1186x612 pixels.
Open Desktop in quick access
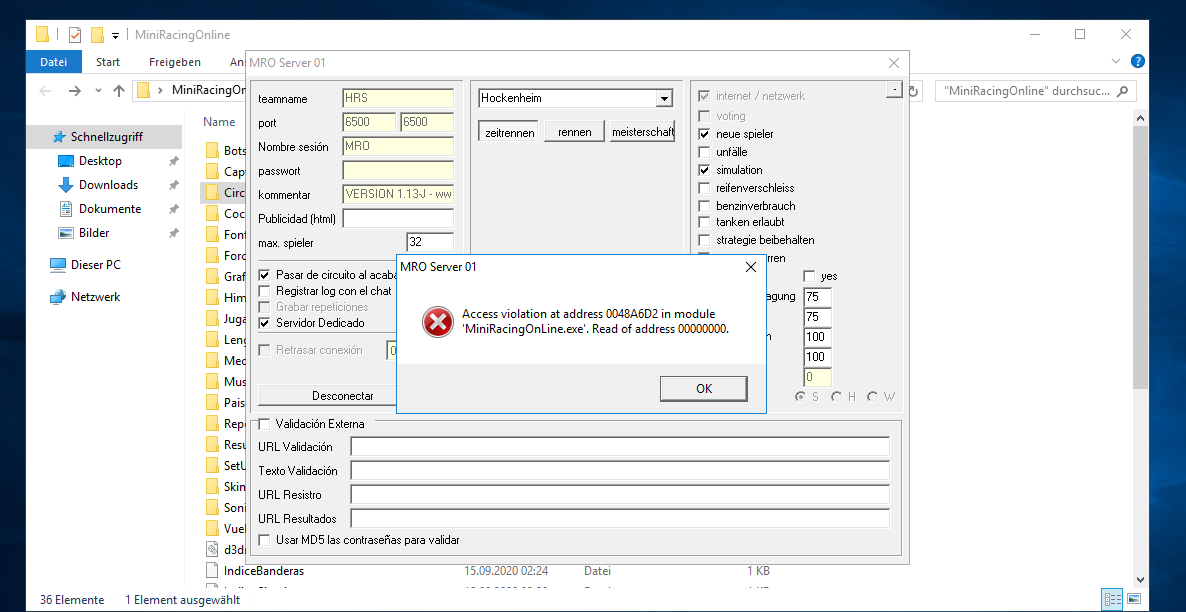[x=100, y=161]
